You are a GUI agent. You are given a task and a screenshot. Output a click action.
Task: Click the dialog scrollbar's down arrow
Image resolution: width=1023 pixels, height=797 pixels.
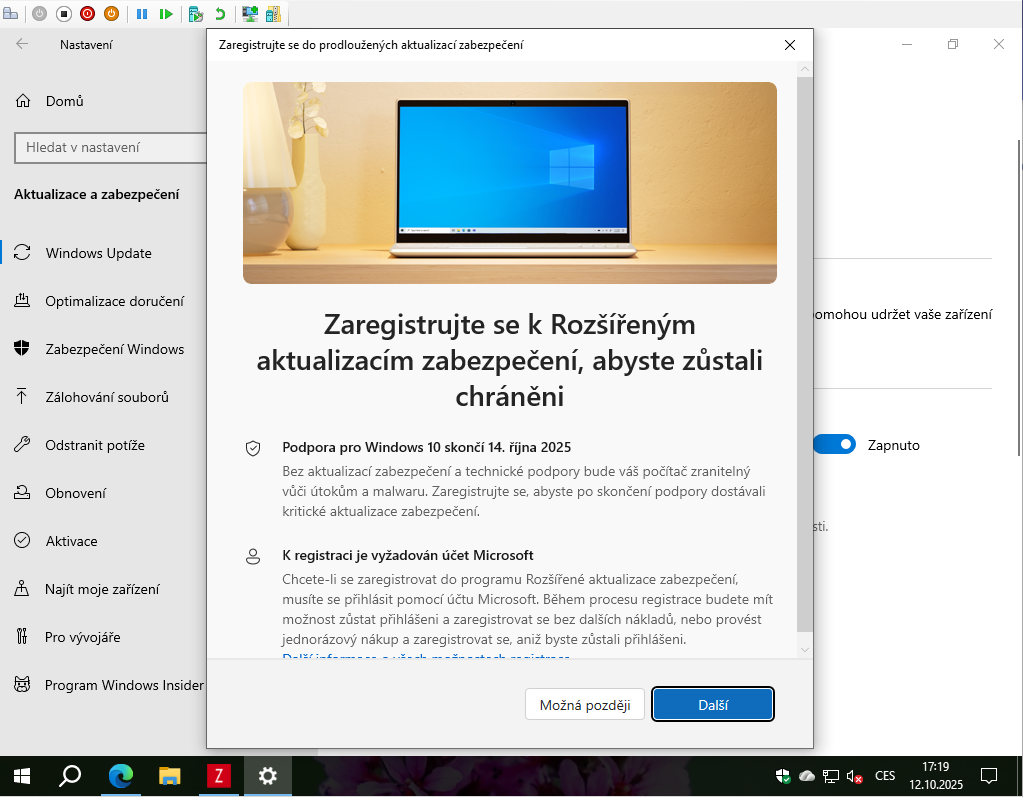click(x=805, y=650)
